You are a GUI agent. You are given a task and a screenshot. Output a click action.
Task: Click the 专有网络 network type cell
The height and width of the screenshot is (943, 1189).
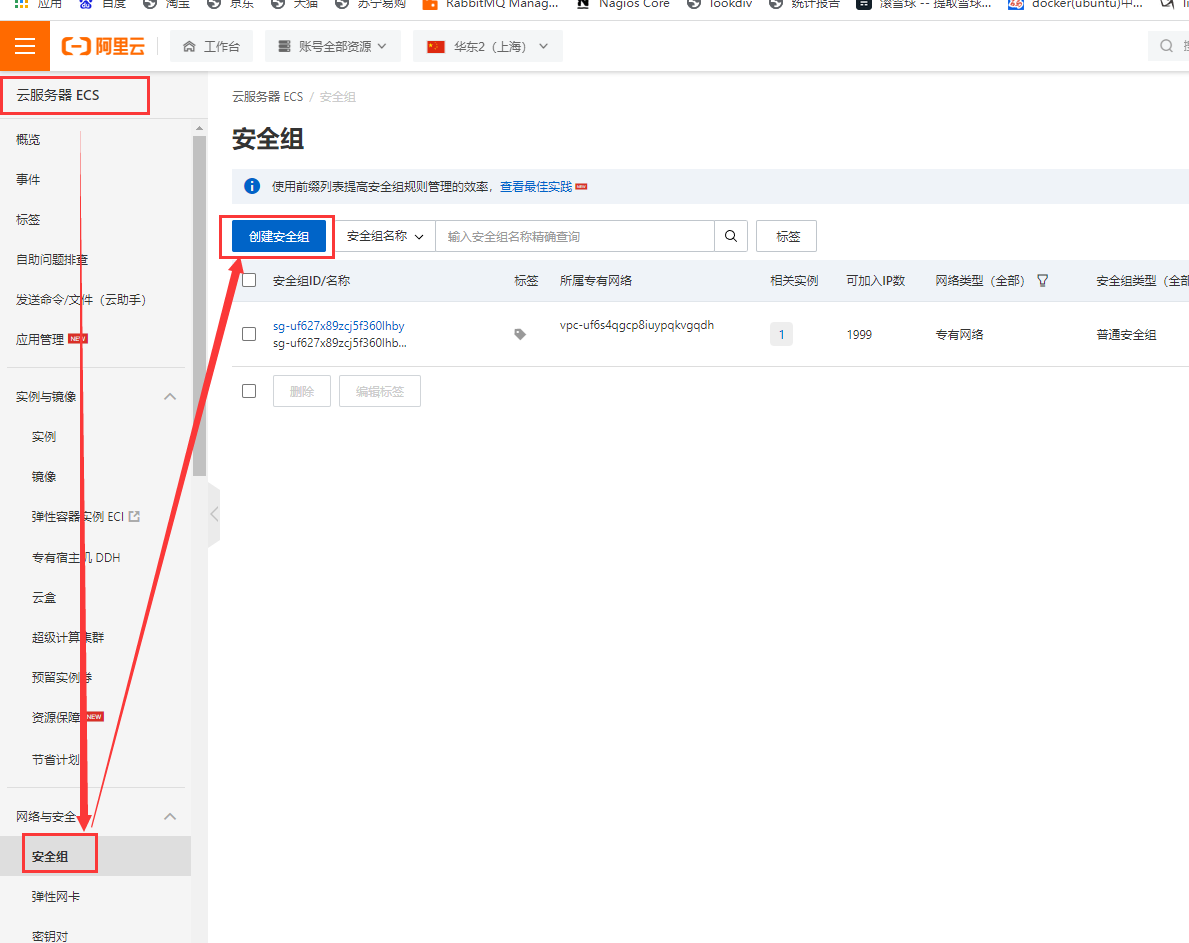(x=959, y=335)
